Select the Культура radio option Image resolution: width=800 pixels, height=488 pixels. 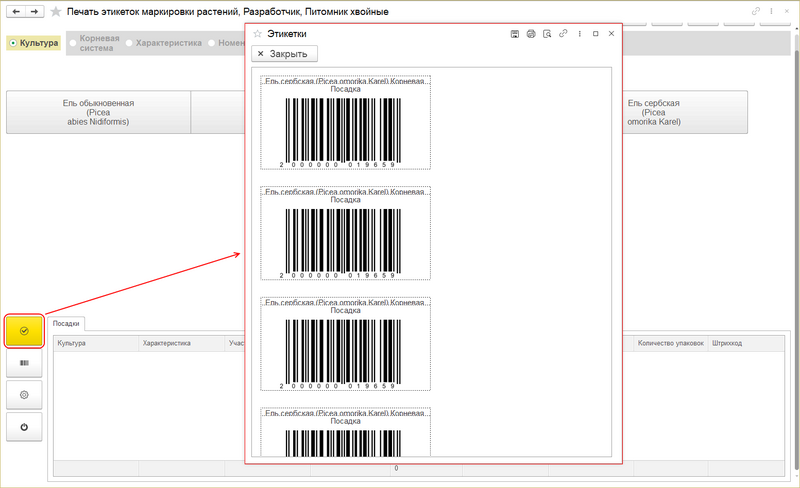[33, 43]
